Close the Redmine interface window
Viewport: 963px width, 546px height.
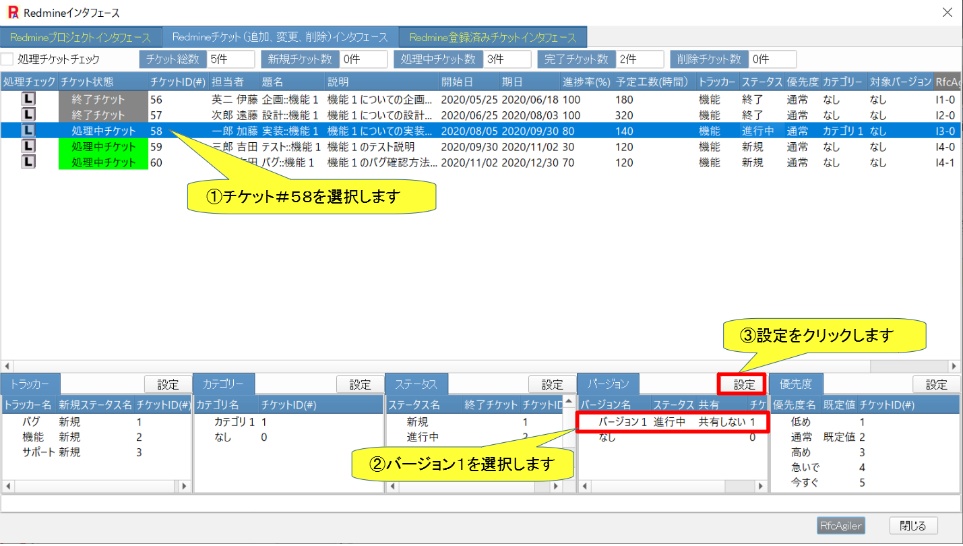pyautogui.click(x=947, y=12)
